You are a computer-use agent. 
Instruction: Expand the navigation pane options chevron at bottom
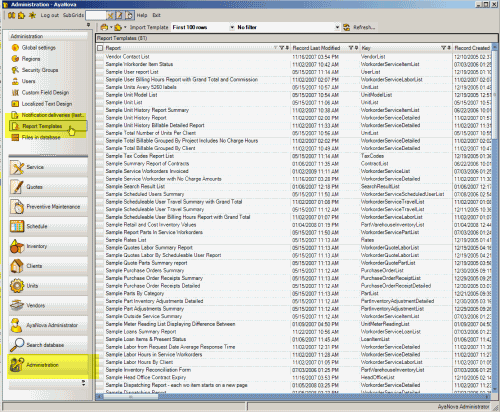[x=83, y=383]
